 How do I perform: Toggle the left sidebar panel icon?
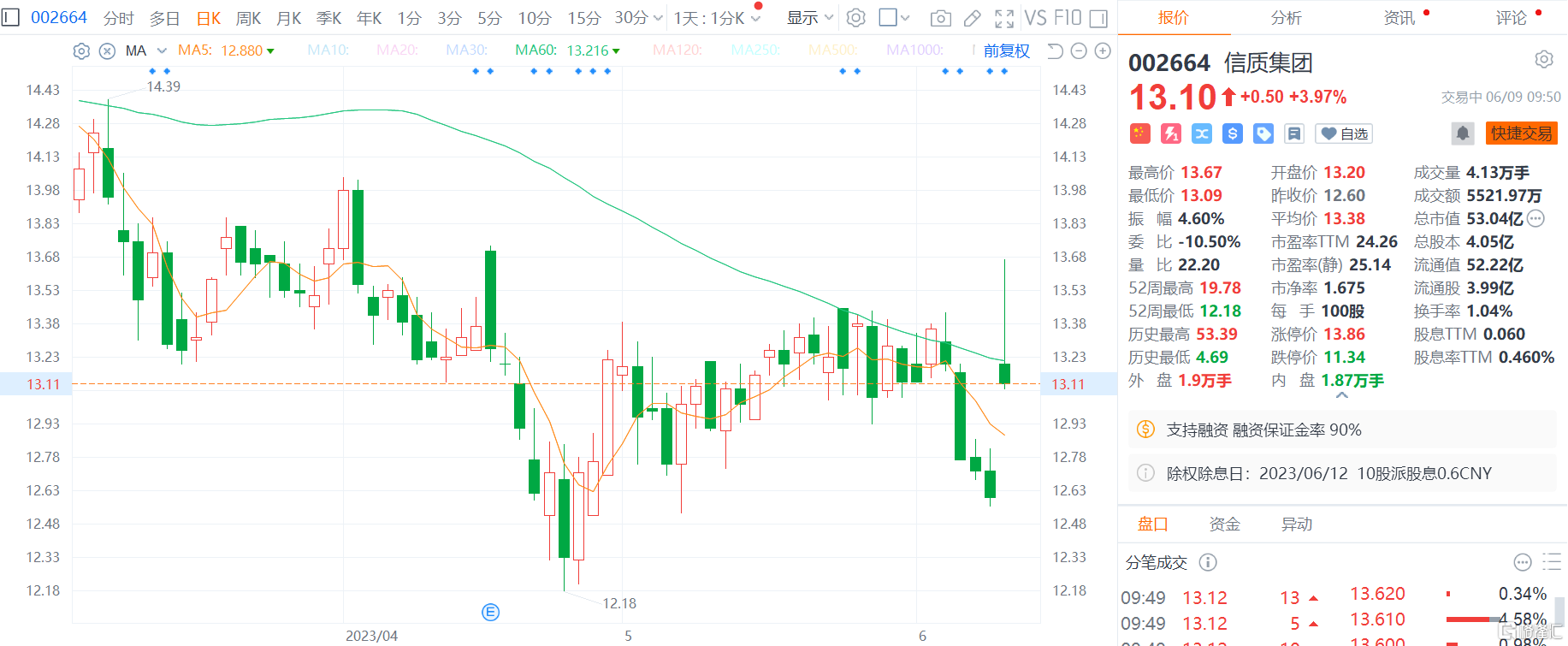(x=10, y=17)
